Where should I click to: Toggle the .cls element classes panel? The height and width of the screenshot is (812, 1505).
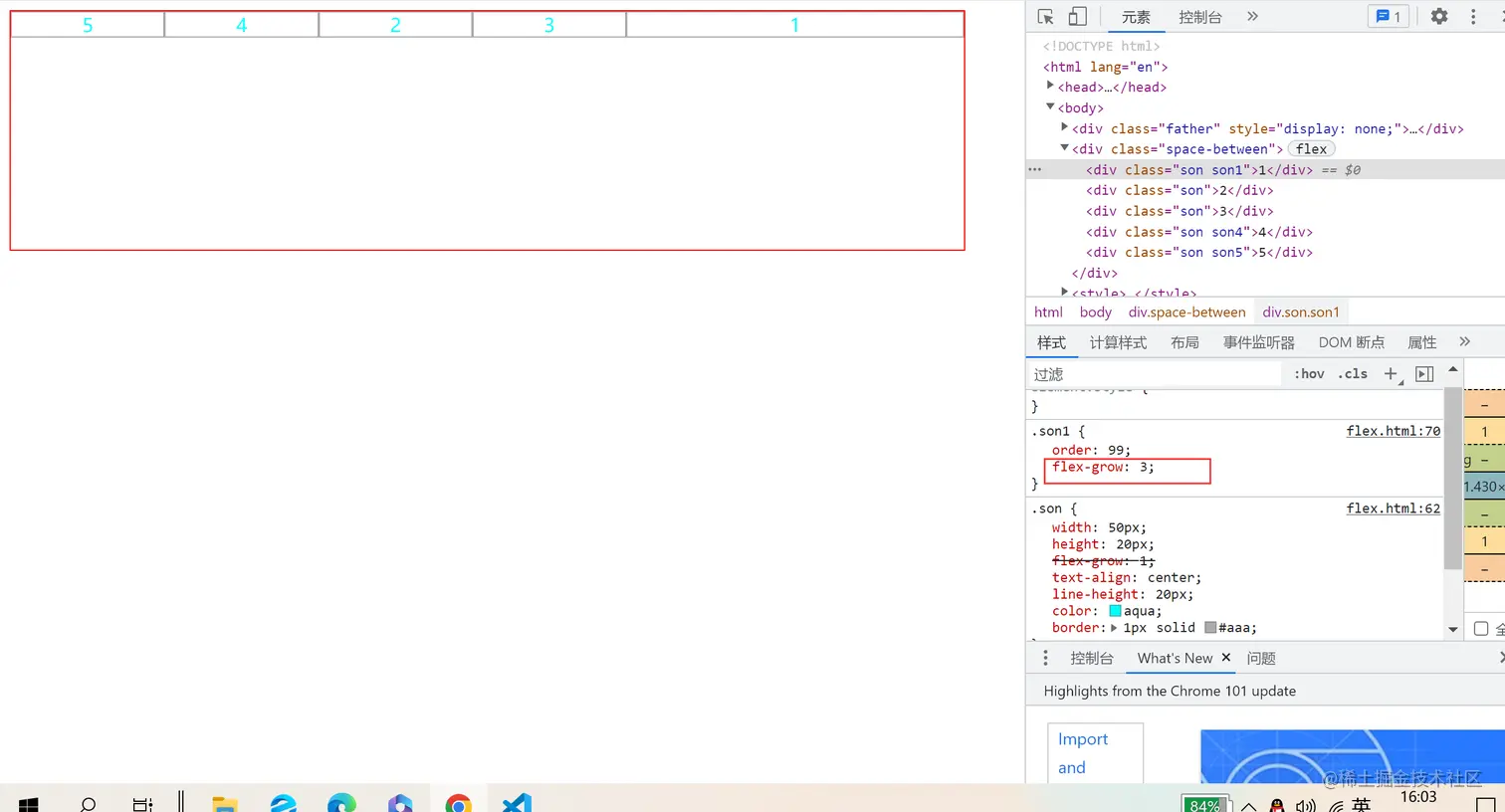1353,374
